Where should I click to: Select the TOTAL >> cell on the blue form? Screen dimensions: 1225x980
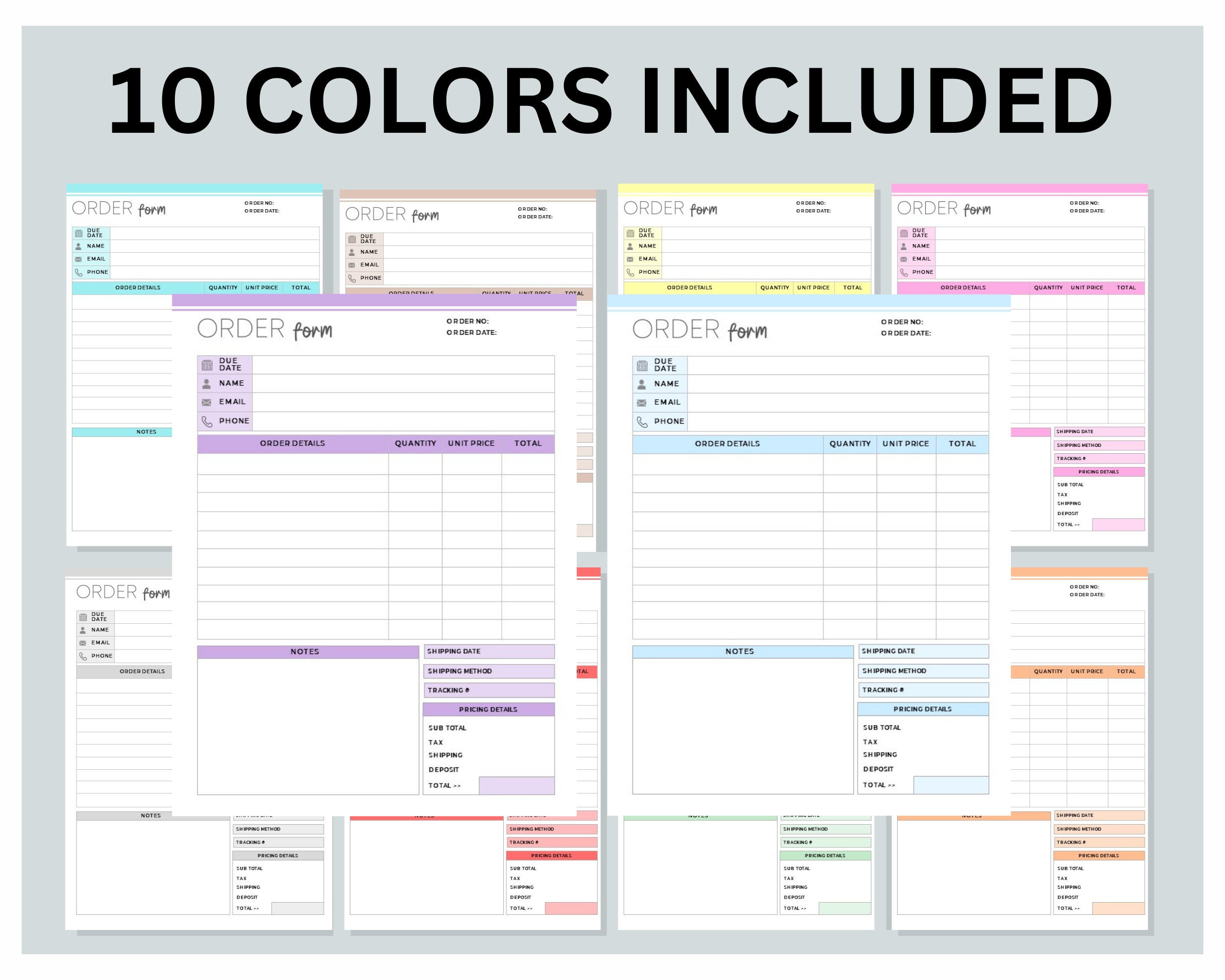[879, 784]
